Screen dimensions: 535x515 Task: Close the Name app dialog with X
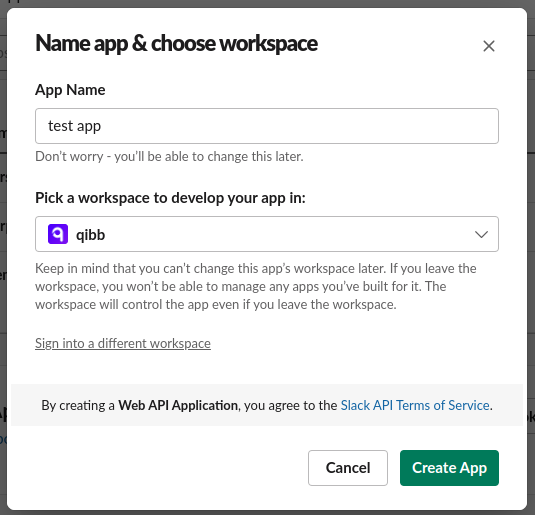pyautogui.click(x=489, y=46)
